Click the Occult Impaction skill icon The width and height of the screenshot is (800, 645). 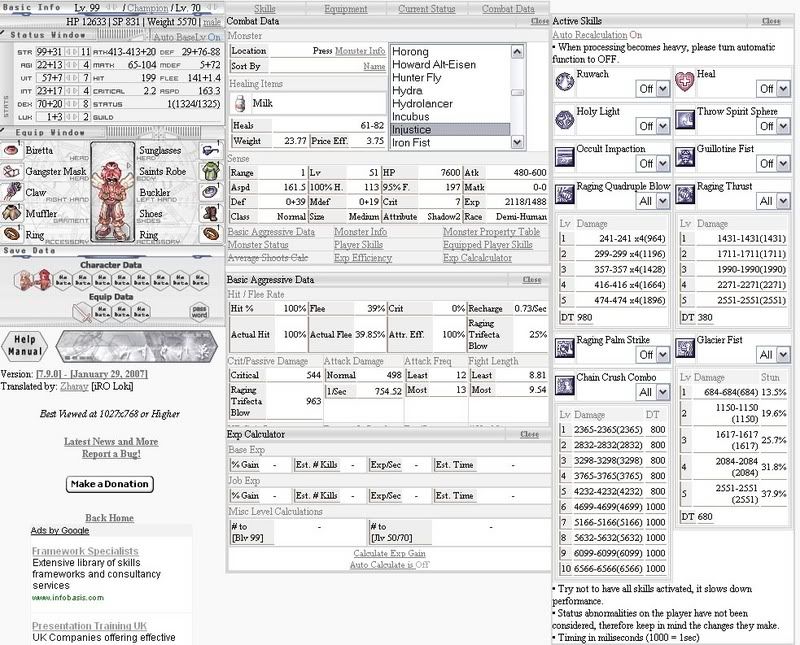pos(565,157)
